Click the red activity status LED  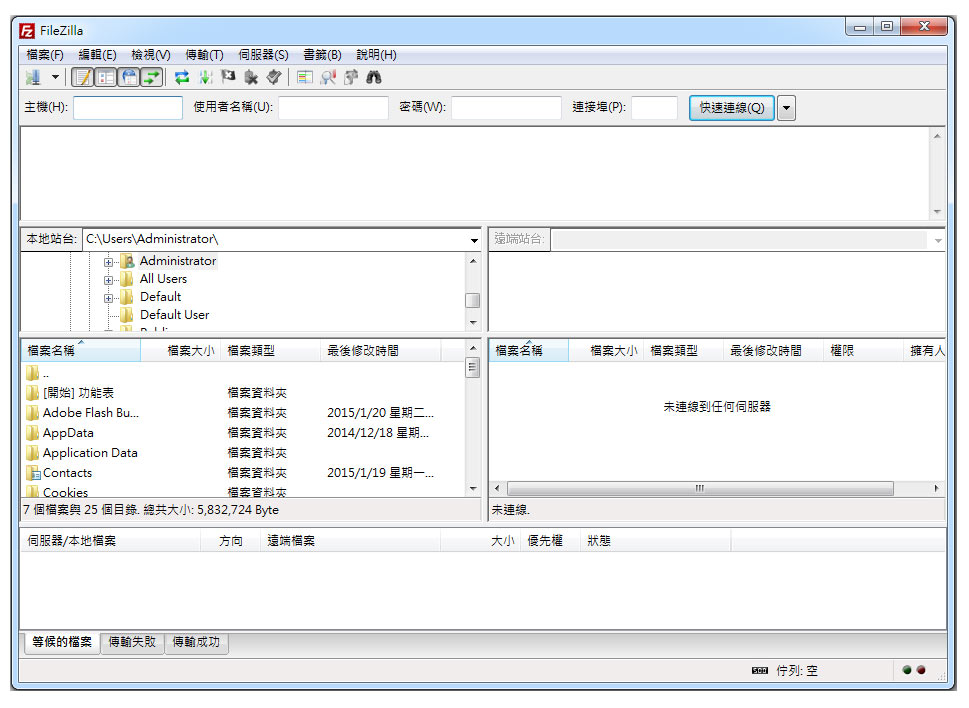point(921,670)
